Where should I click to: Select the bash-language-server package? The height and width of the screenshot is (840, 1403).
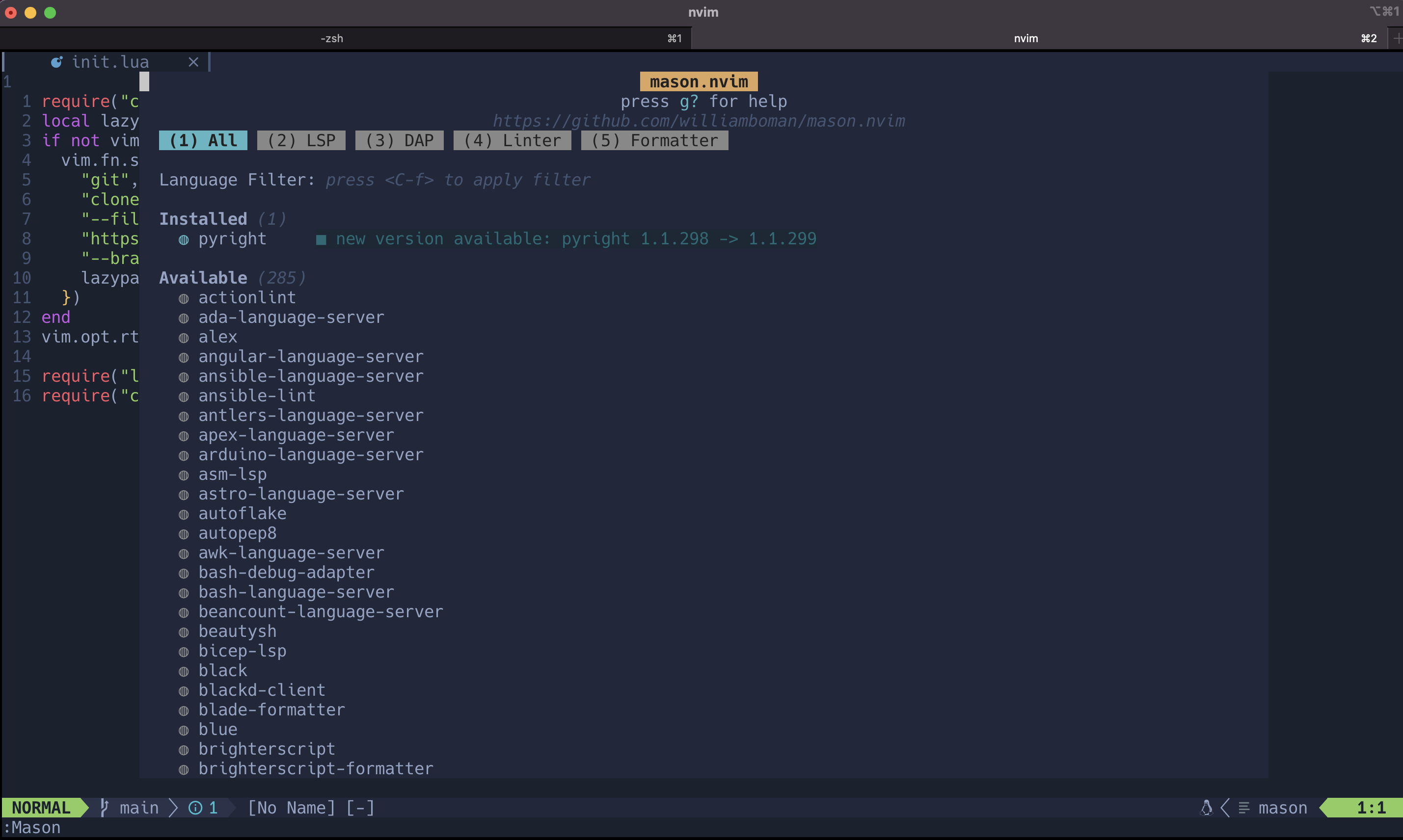(x=296, y=592)
